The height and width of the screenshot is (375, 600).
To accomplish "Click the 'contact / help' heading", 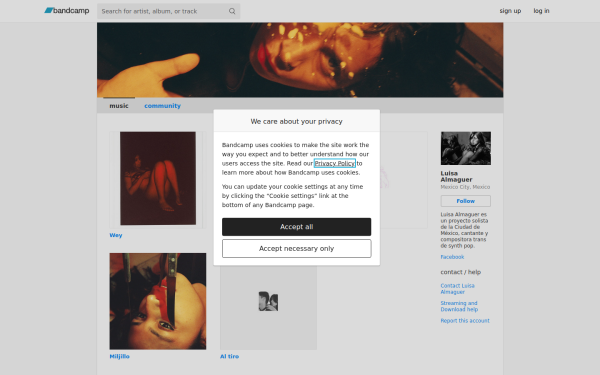I will pos(461,272).
